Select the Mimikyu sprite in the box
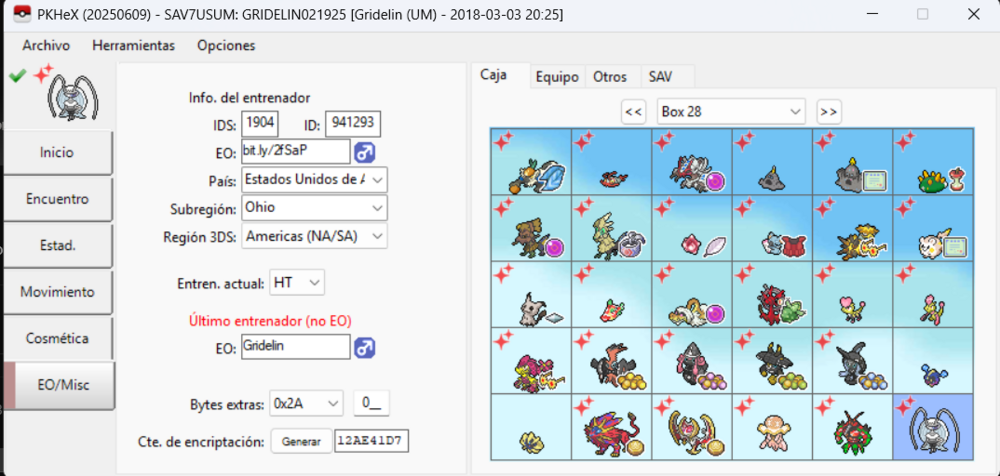Viewport: 1000px width, 476px height. click(531, 294)
